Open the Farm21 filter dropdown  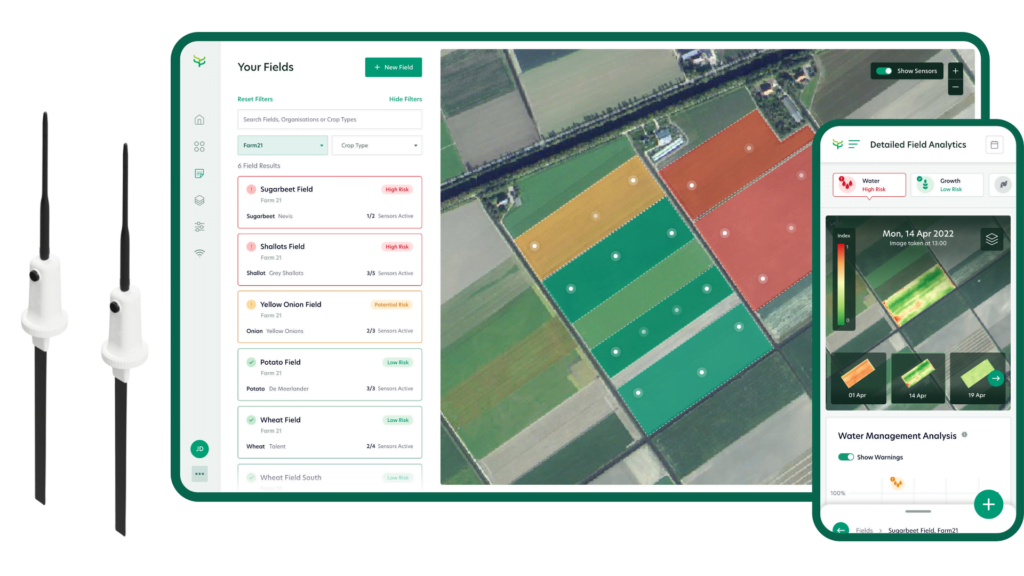click(281, 145)
